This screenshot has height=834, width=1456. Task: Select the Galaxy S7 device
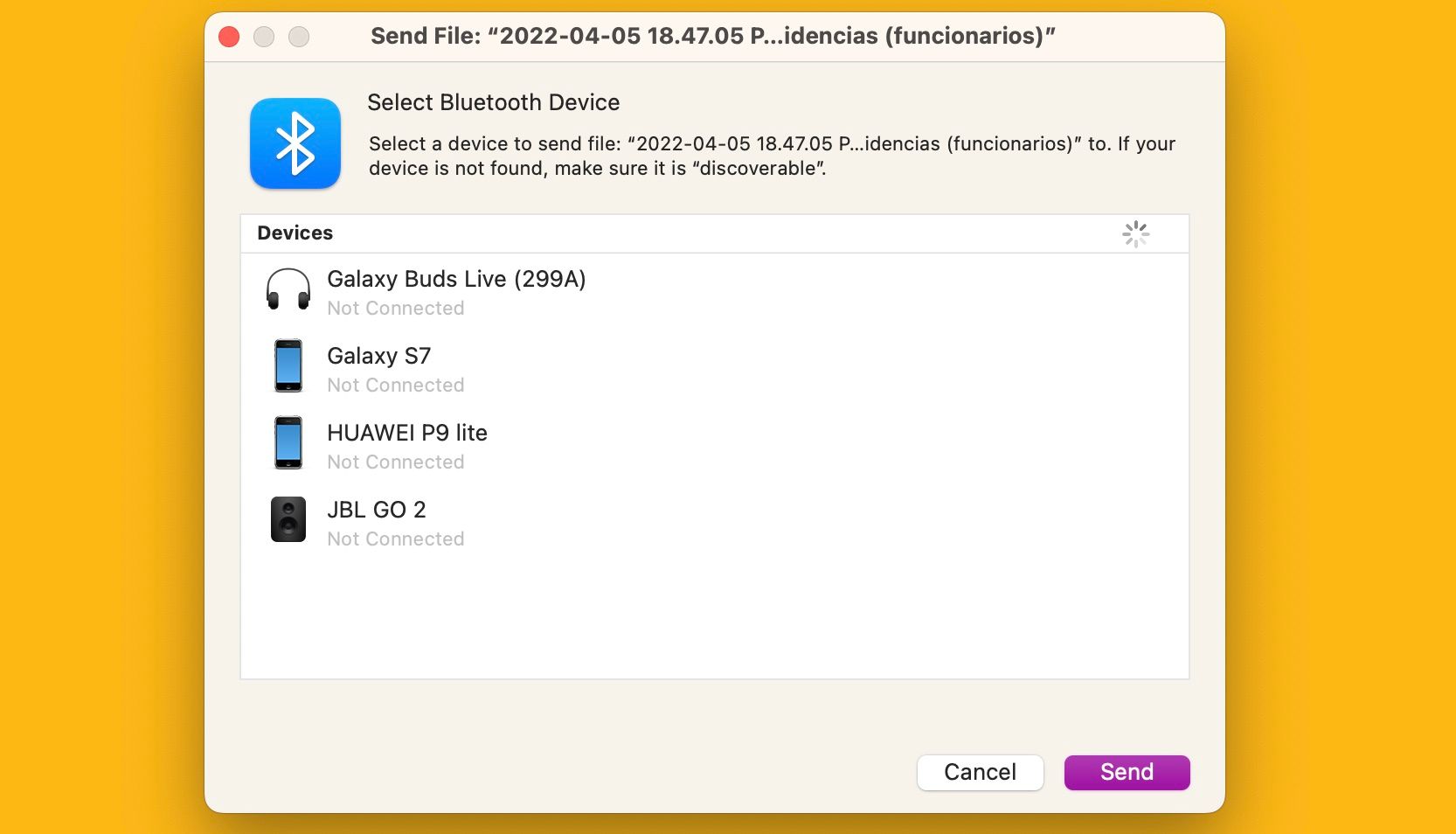click(378, 356)
